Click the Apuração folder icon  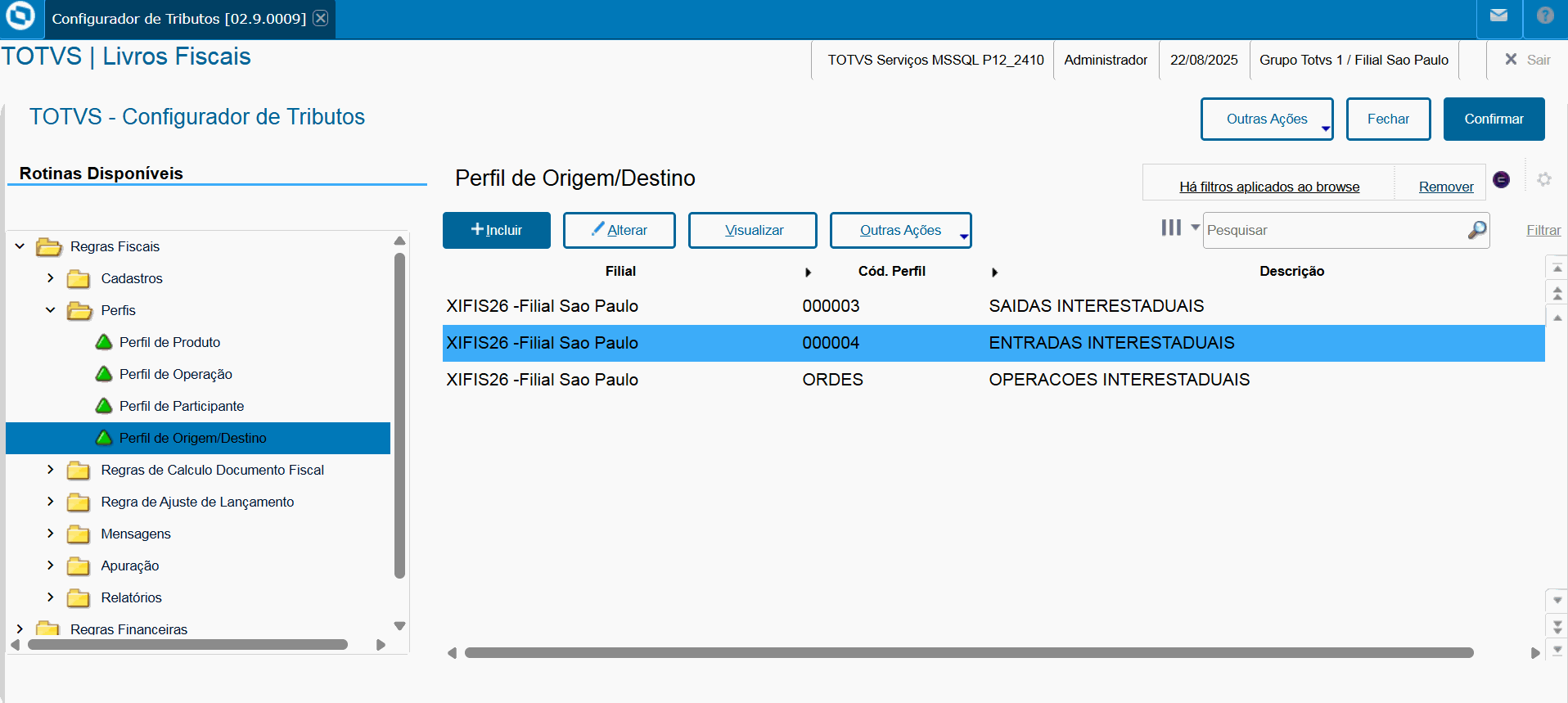tap(79, 566)
